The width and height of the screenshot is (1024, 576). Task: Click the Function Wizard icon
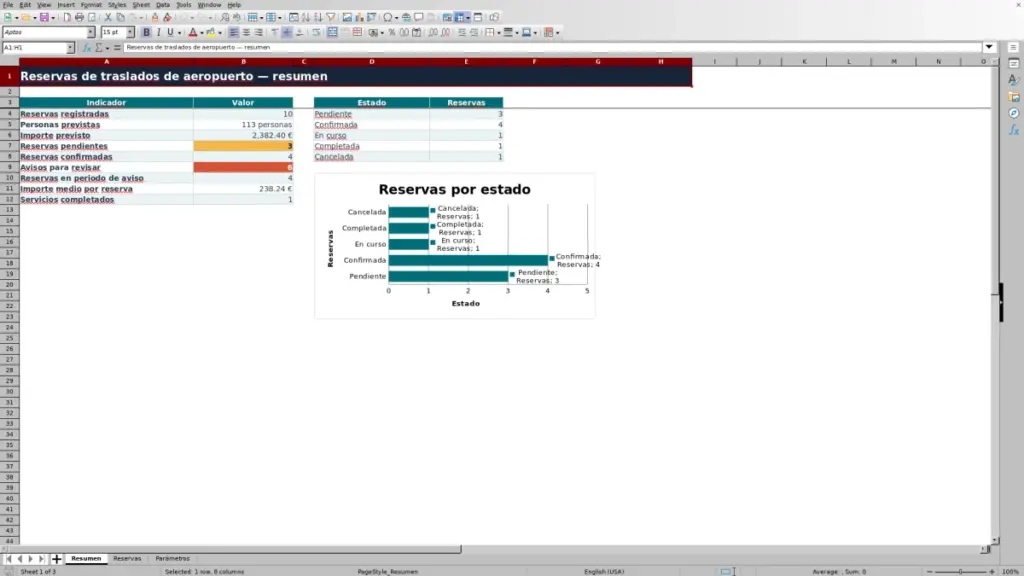click(x=87, y=48)
